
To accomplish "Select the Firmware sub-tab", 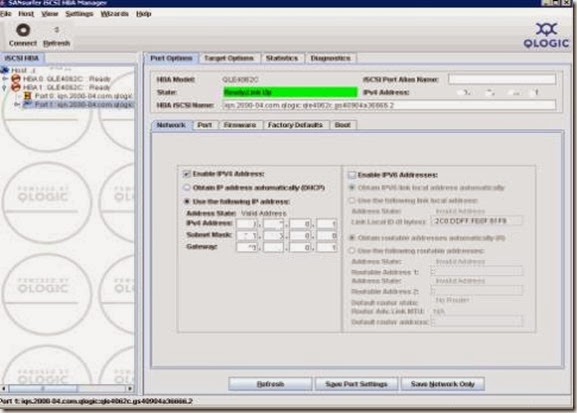I will pyautogui.click(x=240, y=125).
